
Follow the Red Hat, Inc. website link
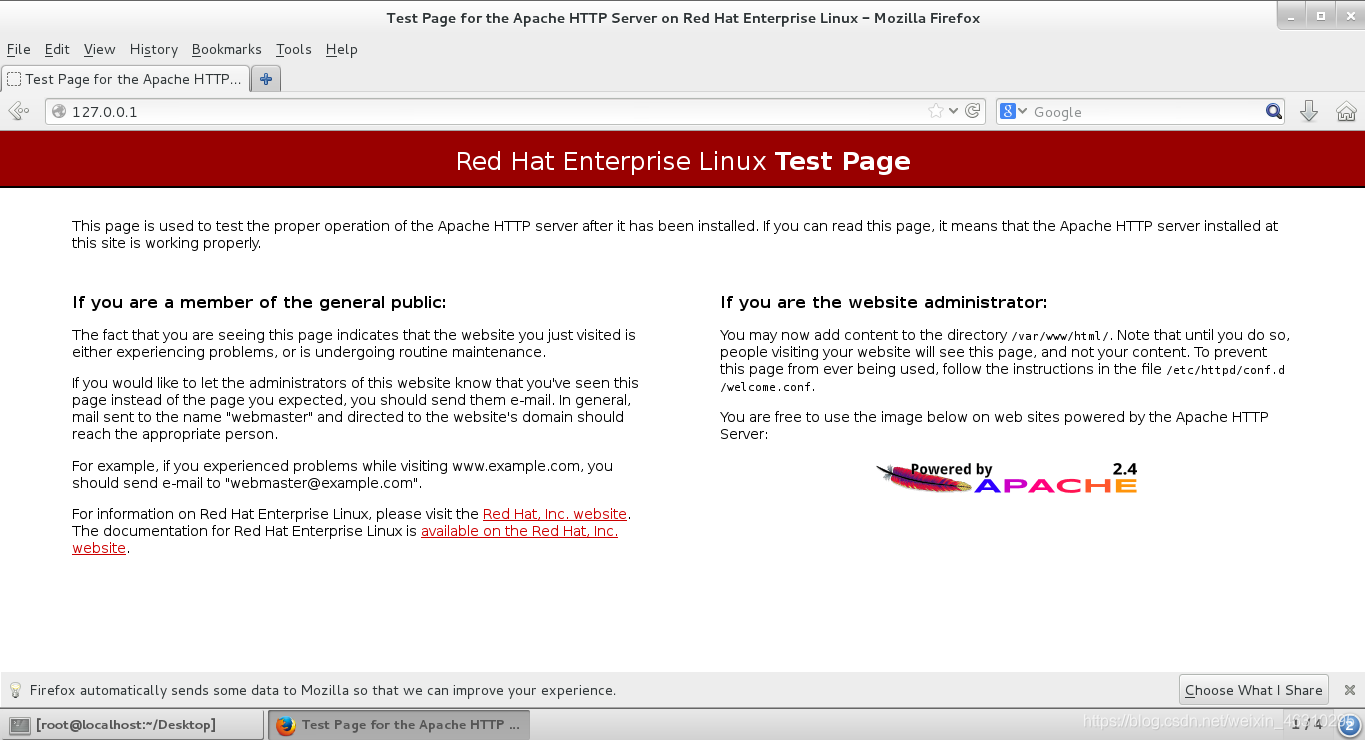pos(555,514)
